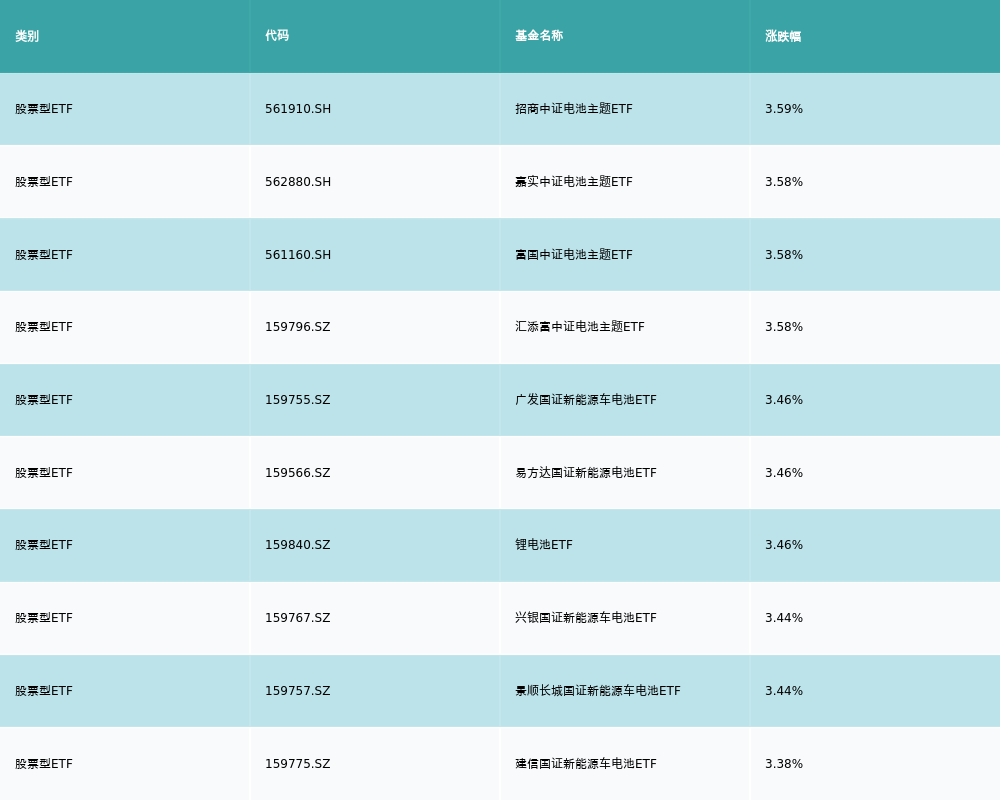
Task: Click the 3.38% change value
Action: (784, 764)
